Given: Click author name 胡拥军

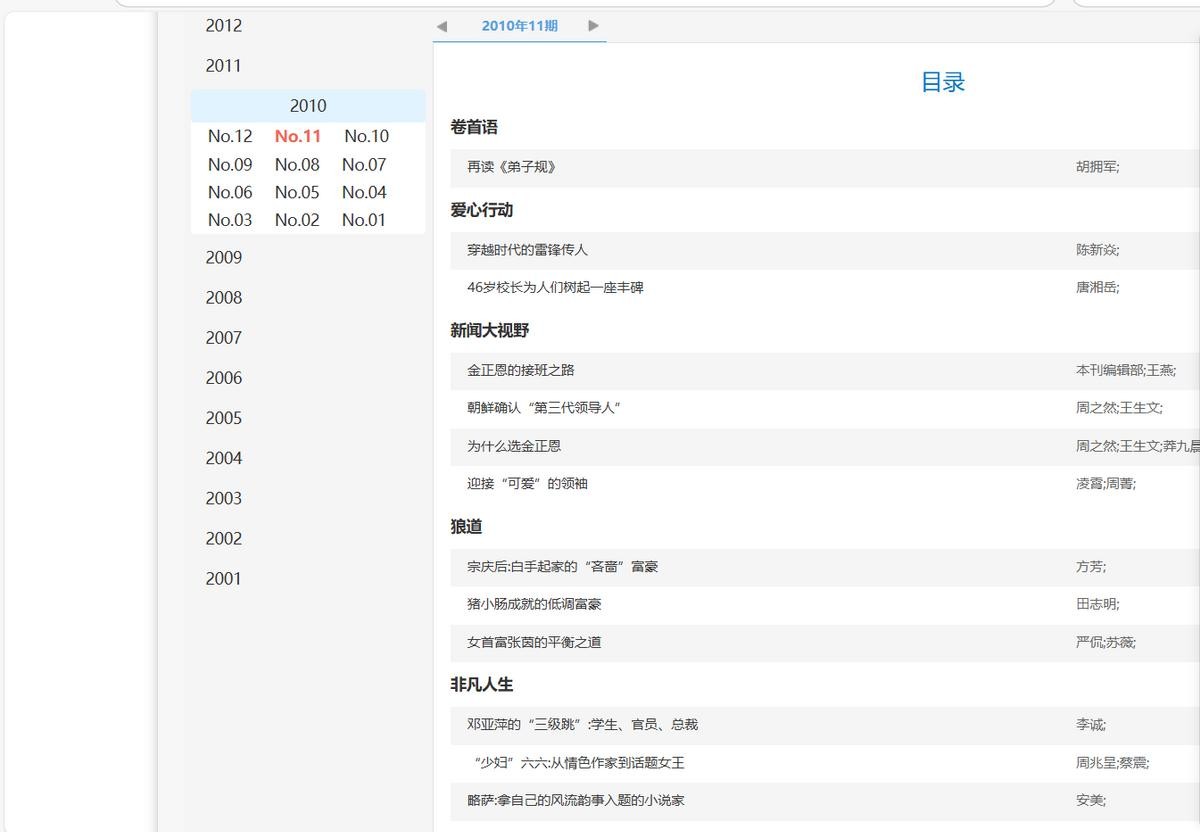Looking at the screenshot, I should click(1096, 167).
